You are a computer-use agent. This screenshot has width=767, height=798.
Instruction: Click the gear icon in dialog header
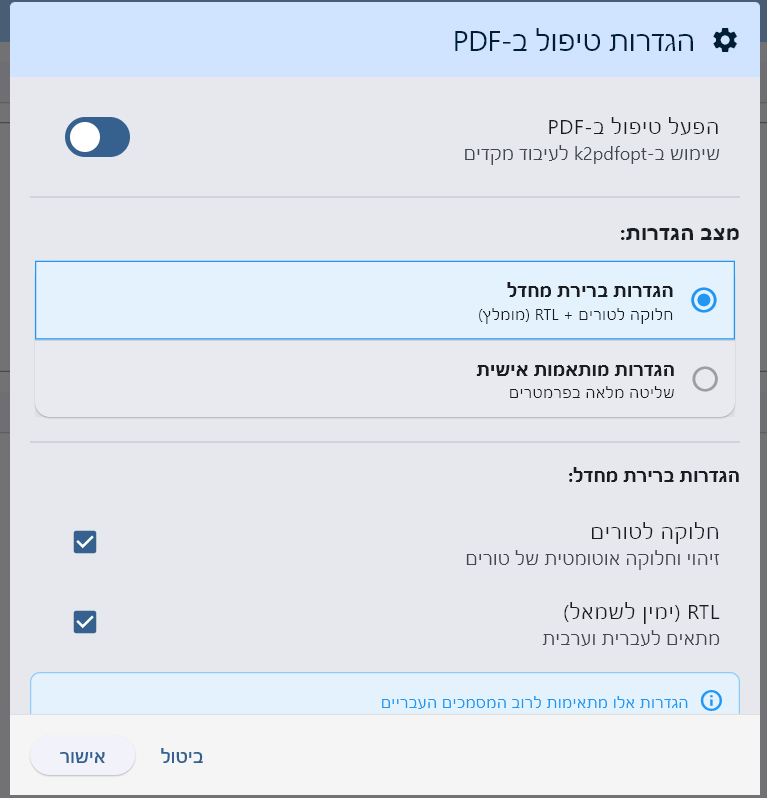click(725, 41)
